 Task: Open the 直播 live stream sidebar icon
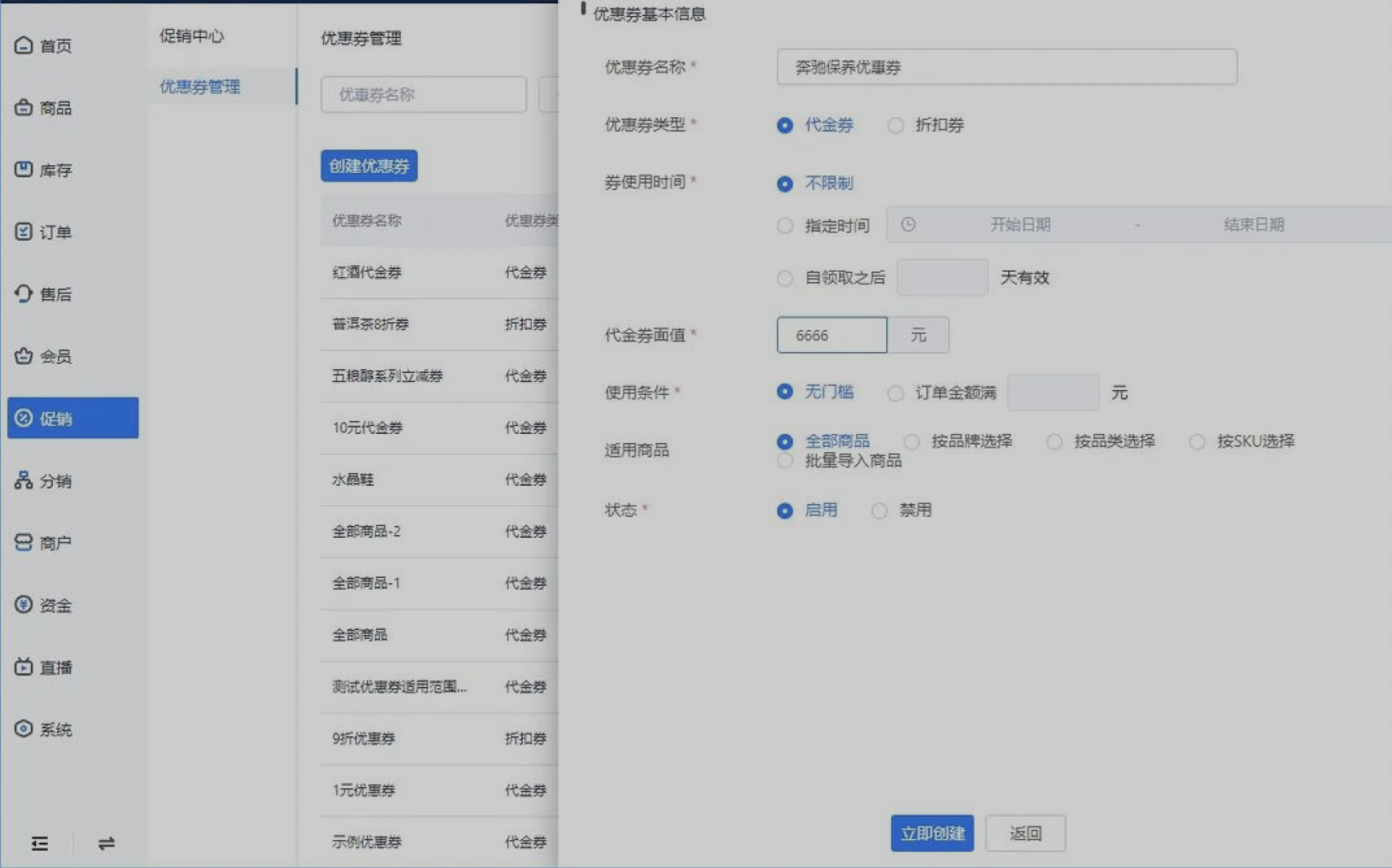click(24, 666)
